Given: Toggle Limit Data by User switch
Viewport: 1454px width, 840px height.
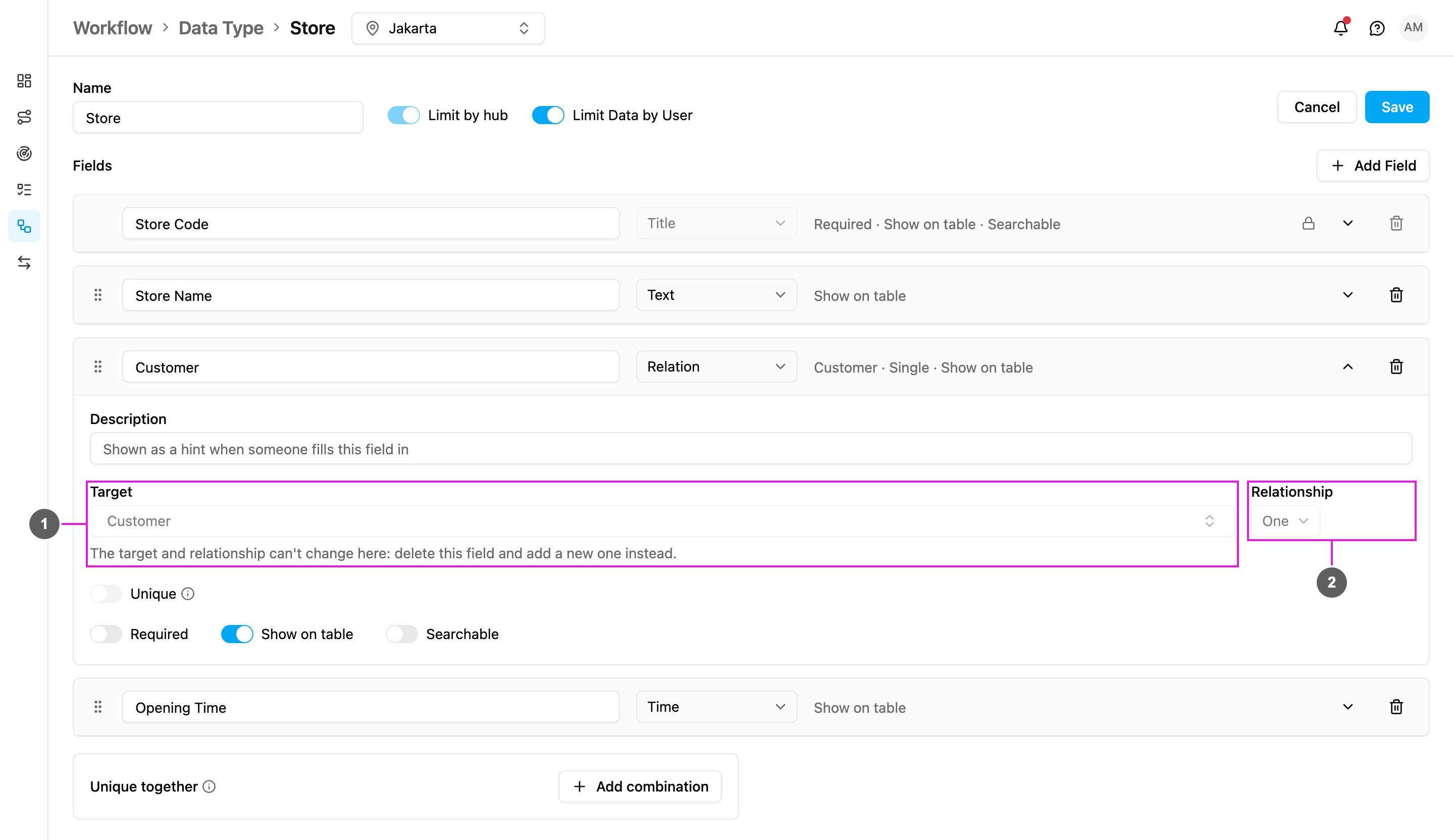Looking at the screenshot, I should pos(548,115).
